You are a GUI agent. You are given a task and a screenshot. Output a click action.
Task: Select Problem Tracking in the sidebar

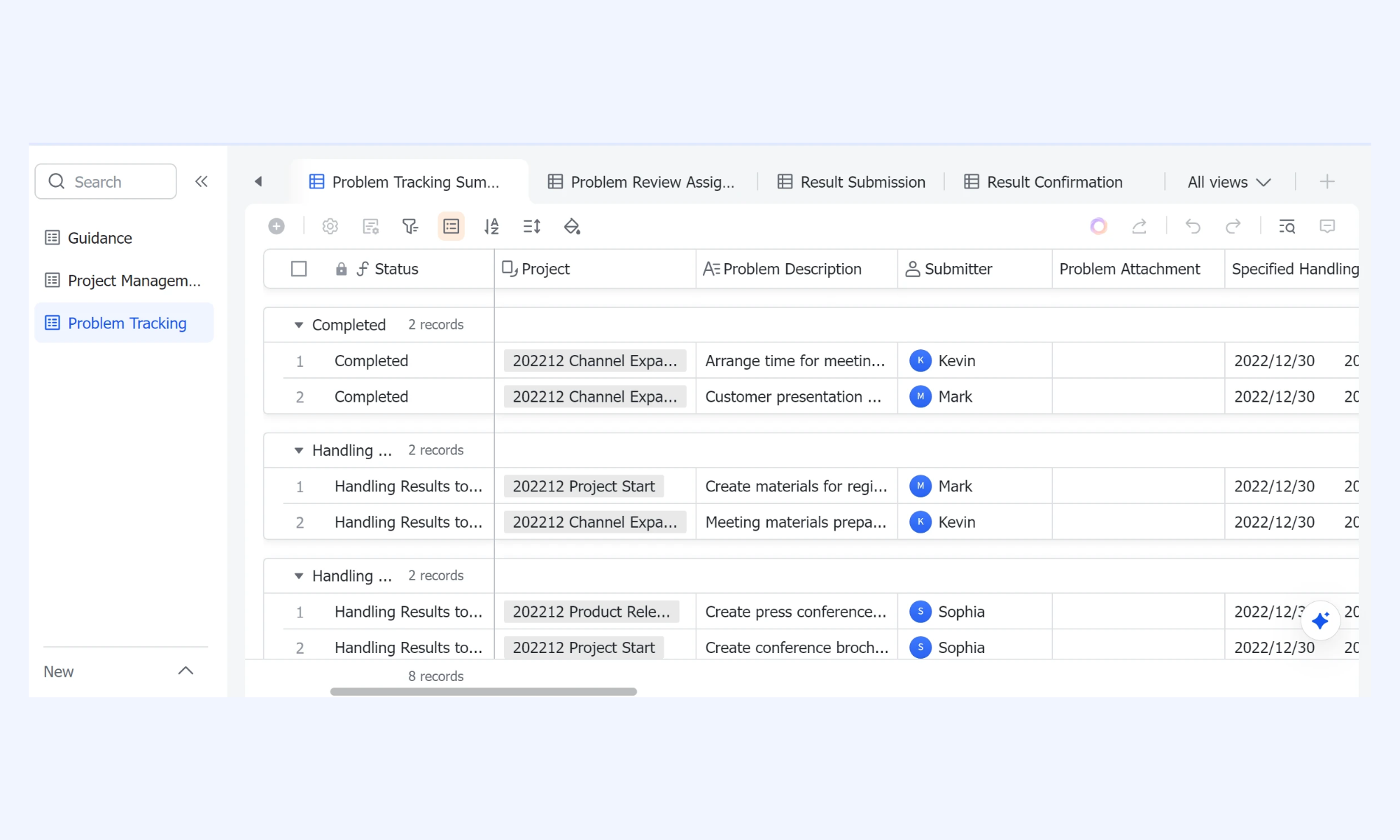[x=124, y=323]
